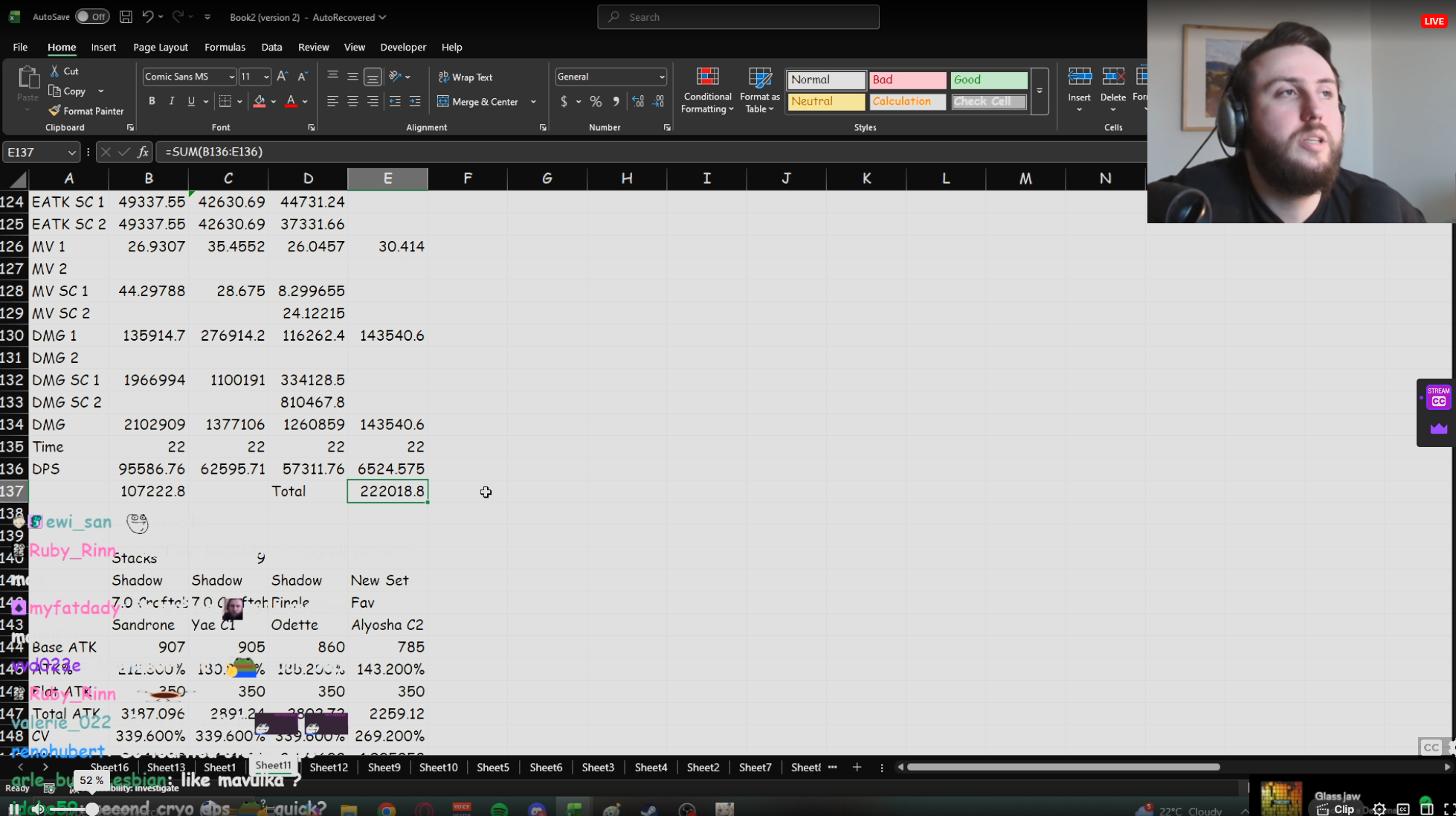Toggle Underline formatting
The image size is (1456, 816).
point(191,101)
